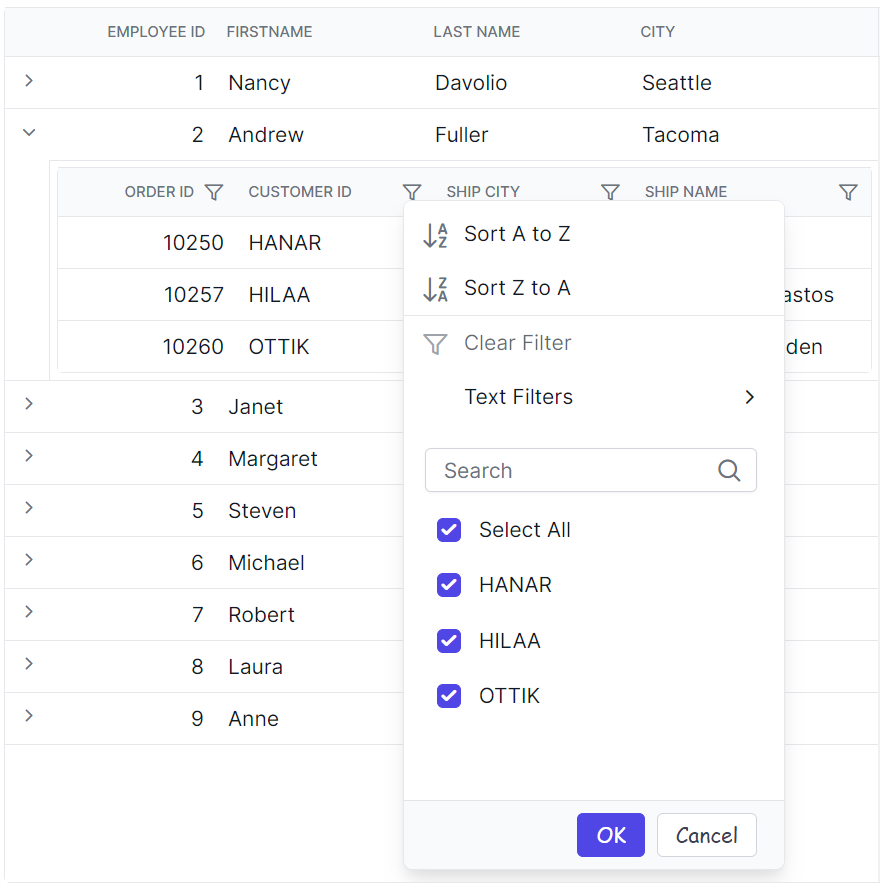
Task: Click the Margaret first name cell
Action: [273, 459]
